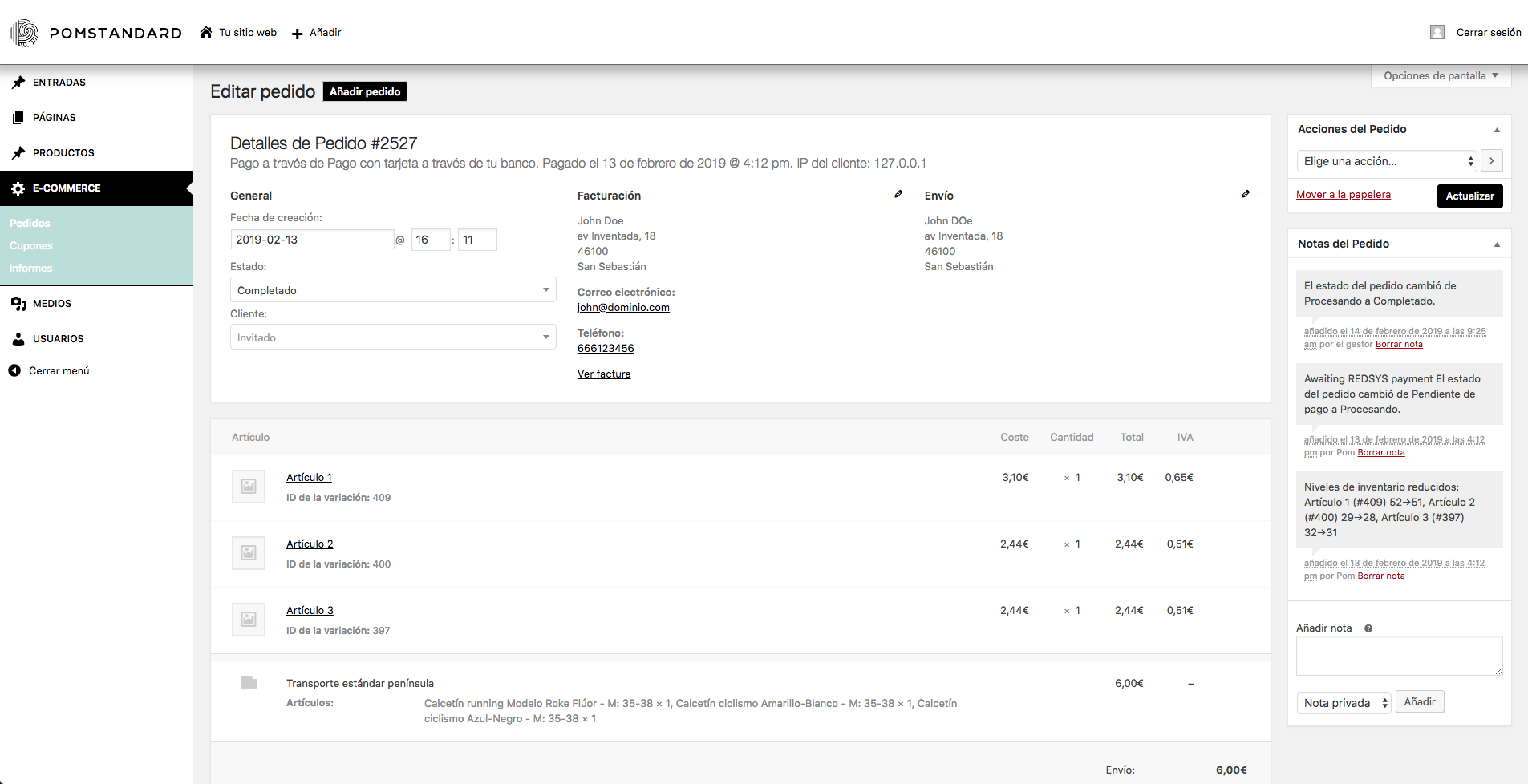The width and height of the screenshot is (1528, 784).
Task: Click the pencil icon to edit Facturación
Action: [898, 194]
